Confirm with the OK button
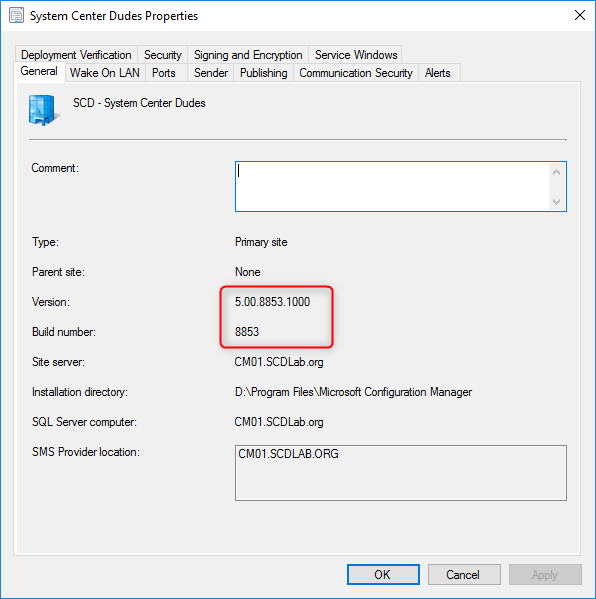 (383, 575)
